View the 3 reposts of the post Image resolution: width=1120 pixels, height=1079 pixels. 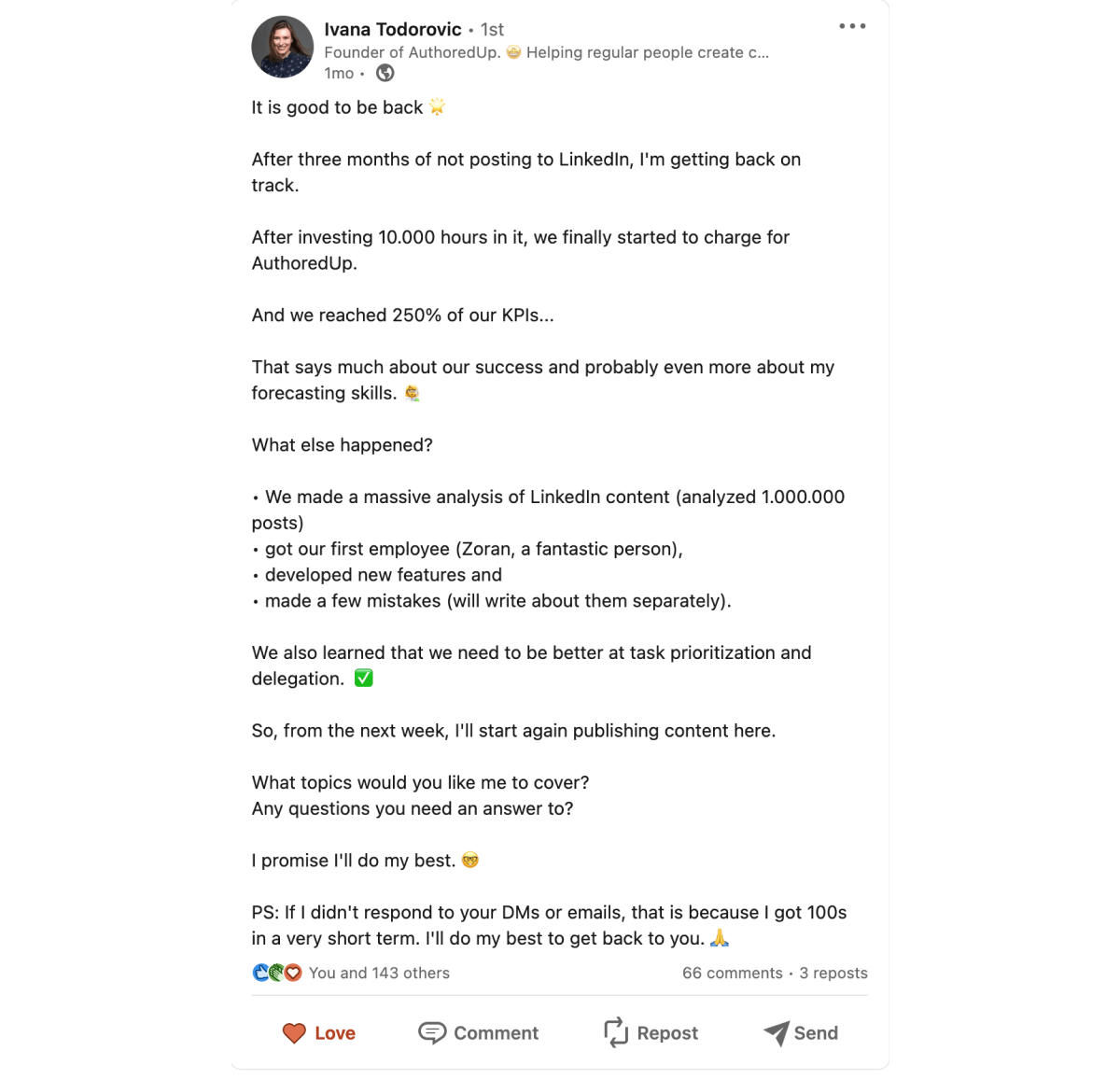click(x=833, y=973)
